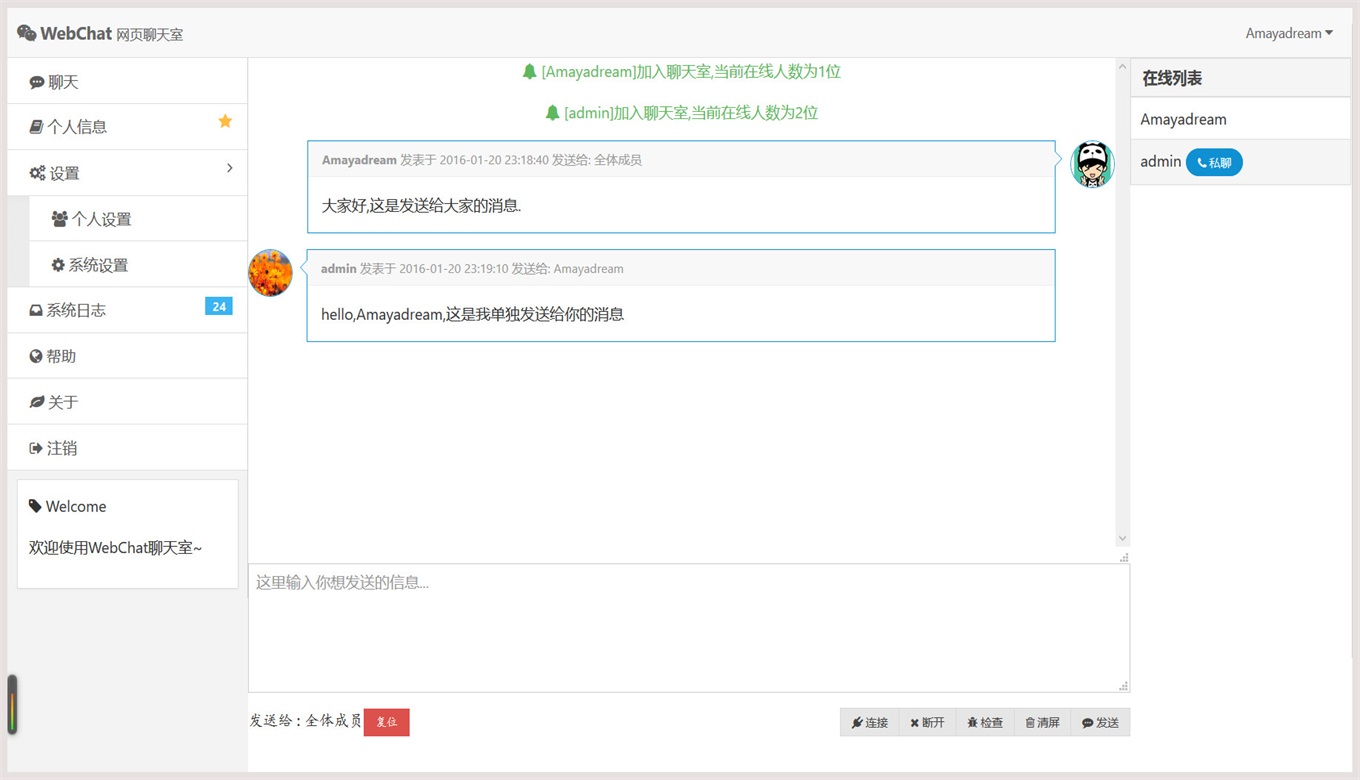This screenshot has height=780, width=1360.
Task: Click the 连接 connect button
Action: coord(869,722)
